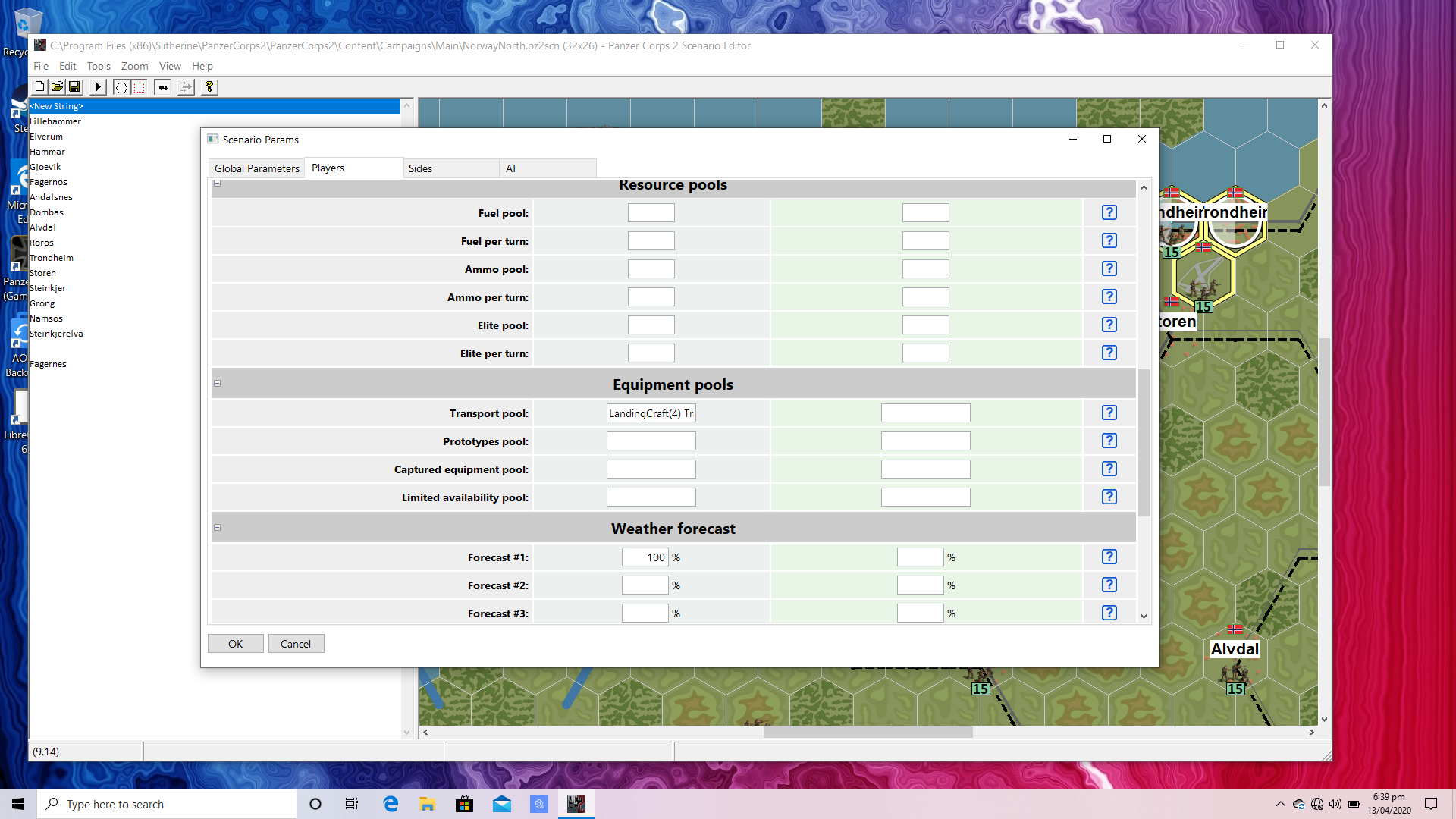
Task: Cancel the Scenario Params dialog
Action: pos(296,644)
